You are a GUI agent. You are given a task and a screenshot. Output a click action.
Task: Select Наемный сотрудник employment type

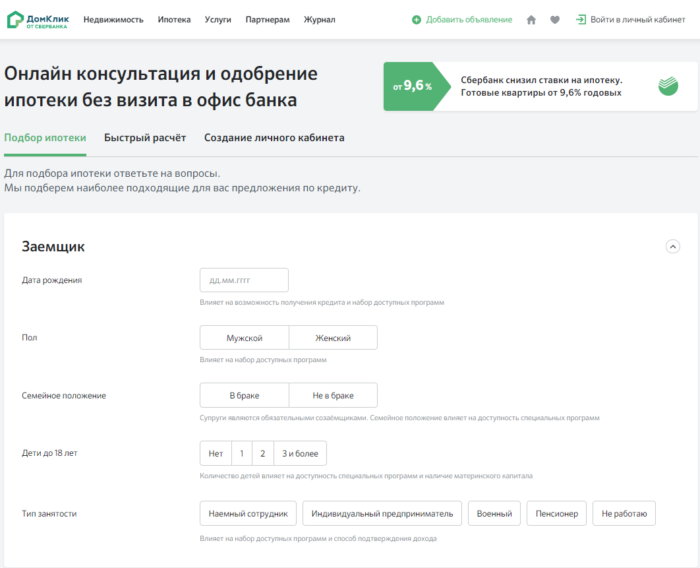coord(248,514)
